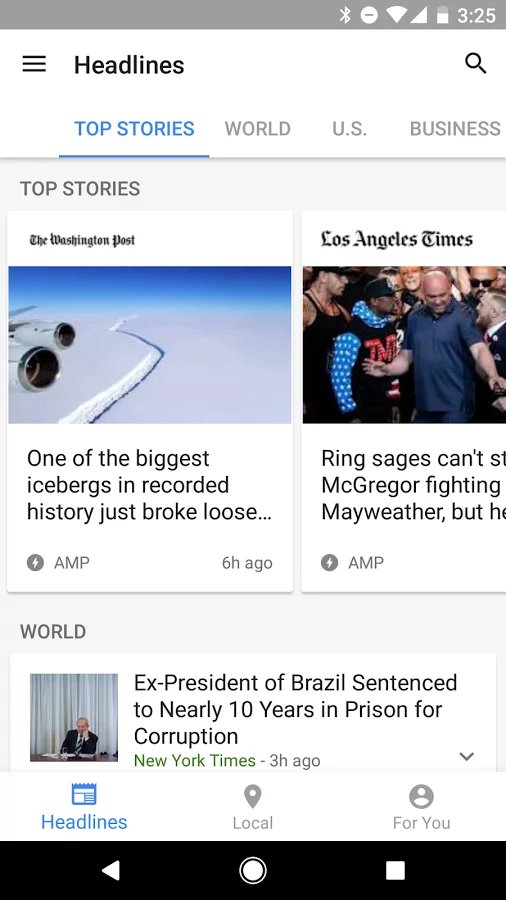Screen dimensions: 506x900
Task: Open the hamburger navigation menu
Action: click(x=34, y=64)
